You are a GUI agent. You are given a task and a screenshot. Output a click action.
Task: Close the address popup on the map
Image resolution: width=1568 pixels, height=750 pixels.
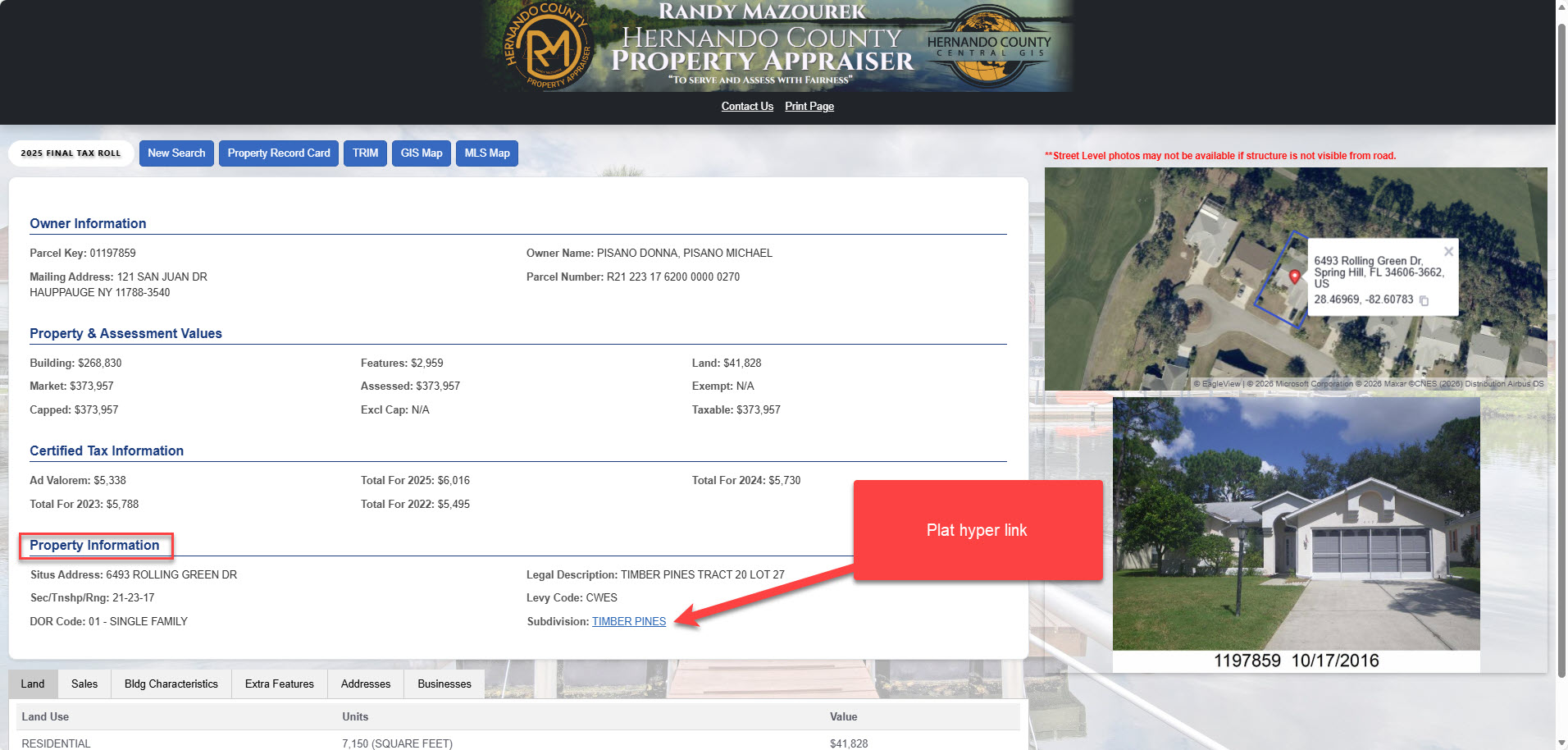[x=1448, y=251]
